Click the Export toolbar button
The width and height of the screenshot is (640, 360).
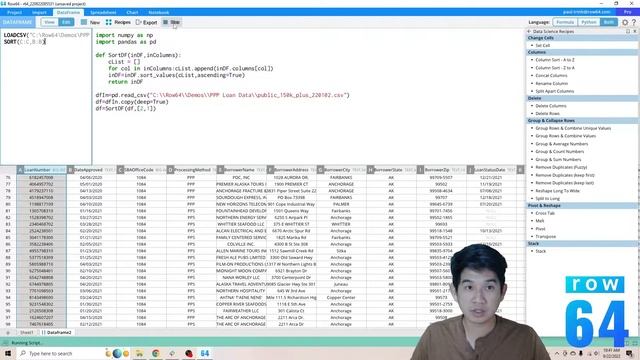[146, 22]
